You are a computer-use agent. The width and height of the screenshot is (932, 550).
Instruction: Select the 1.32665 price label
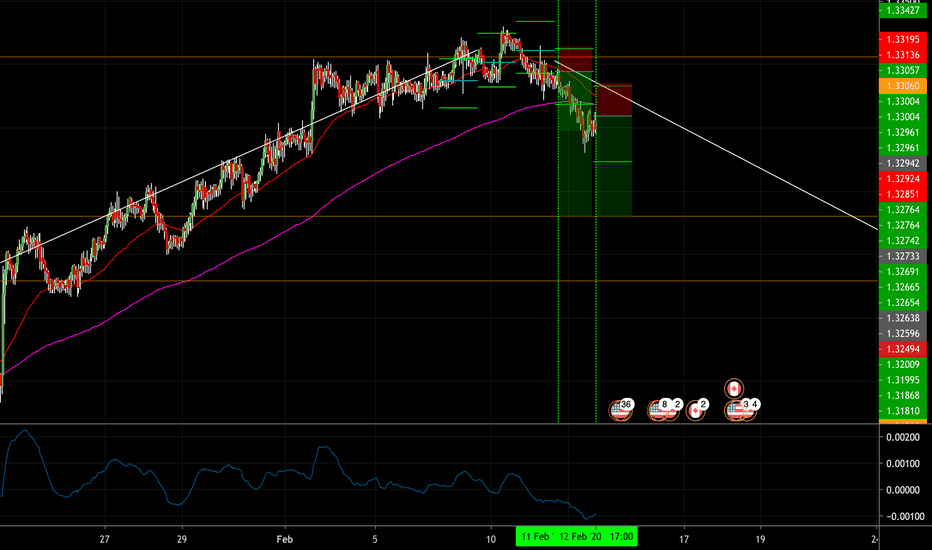pyautogui.click(x=903, y=287)
